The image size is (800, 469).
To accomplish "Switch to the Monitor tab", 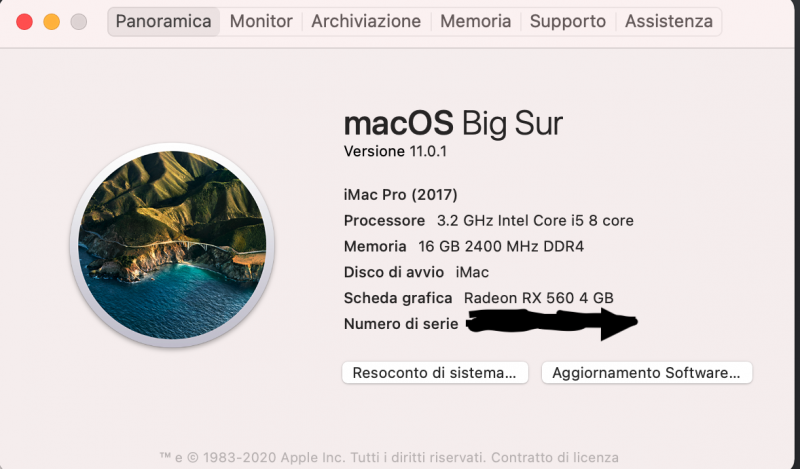I will click(x=261, y=21).
